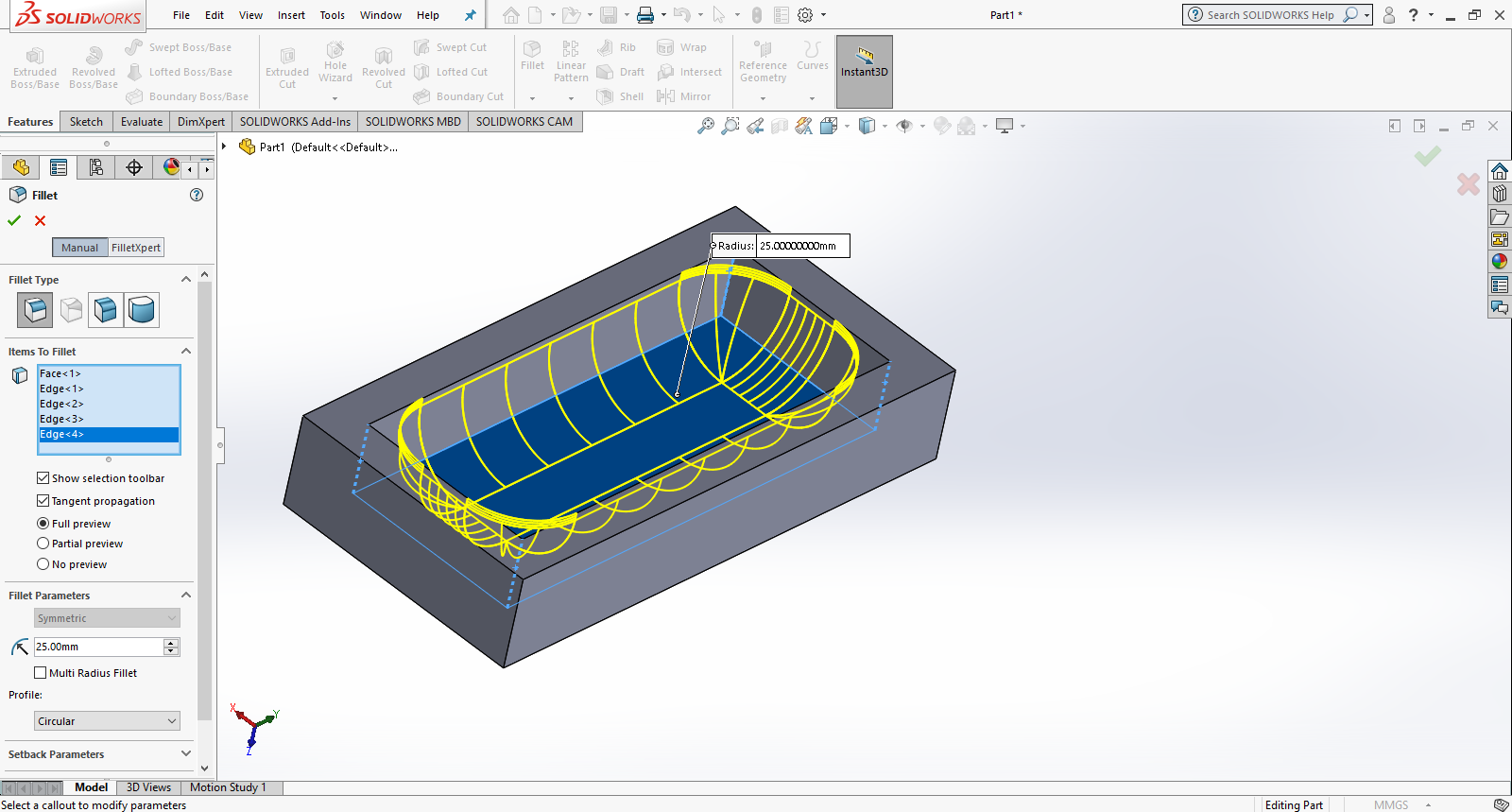Screen dimensions: 1512x812
Task: Select Full Round Fillet type
Action: tap(142, 309)
